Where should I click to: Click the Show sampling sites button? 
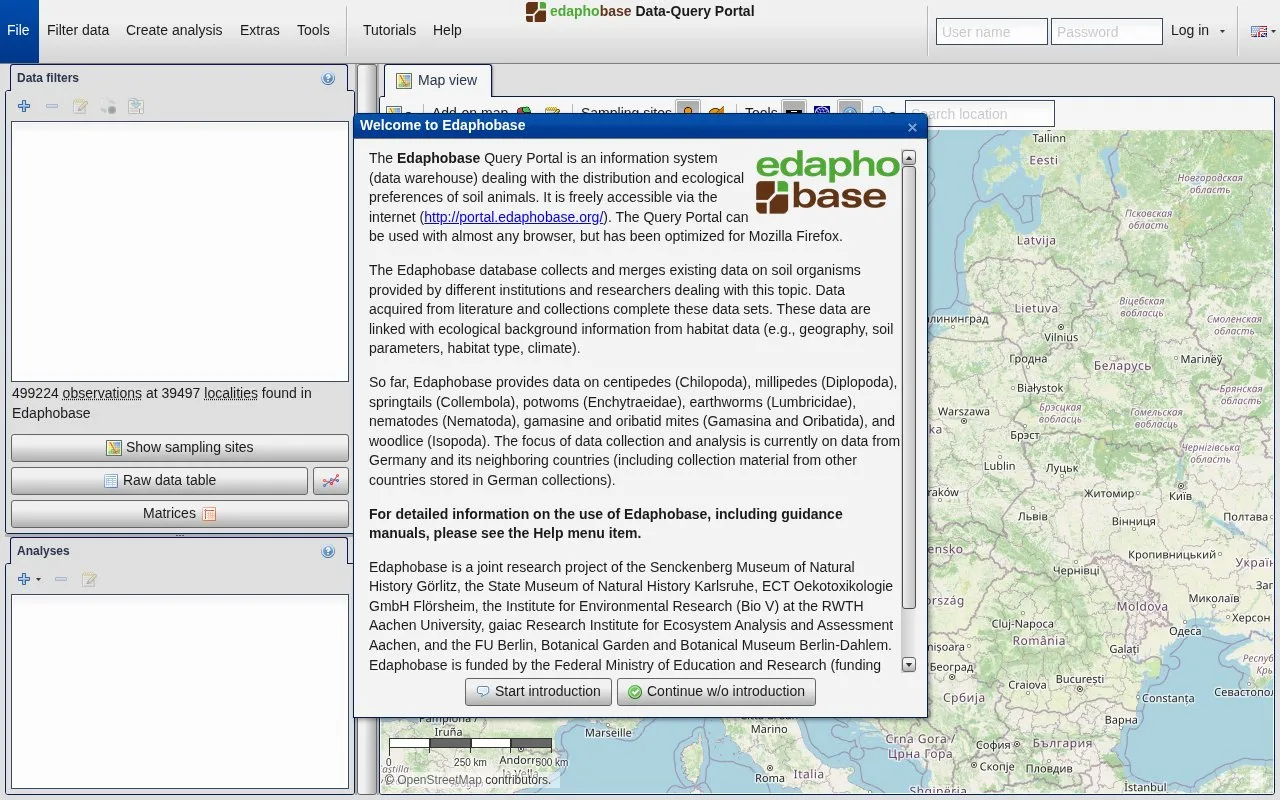(x=180, y=448)
